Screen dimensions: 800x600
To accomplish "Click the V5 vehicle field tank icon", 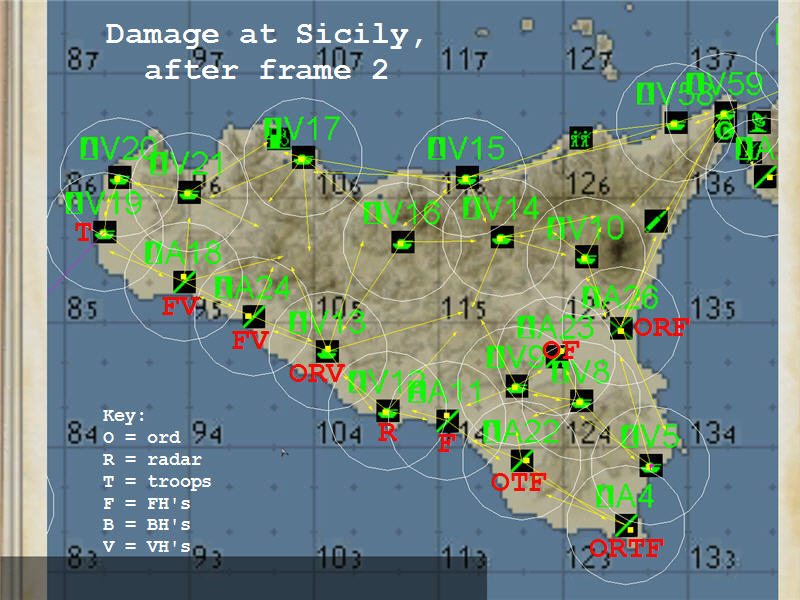I will point(651,466).
